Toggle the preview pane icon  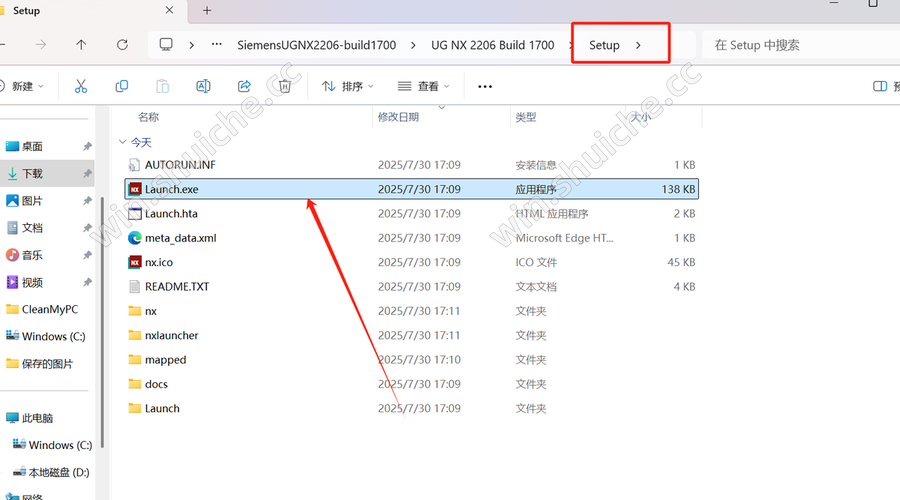tap(879, 86)
